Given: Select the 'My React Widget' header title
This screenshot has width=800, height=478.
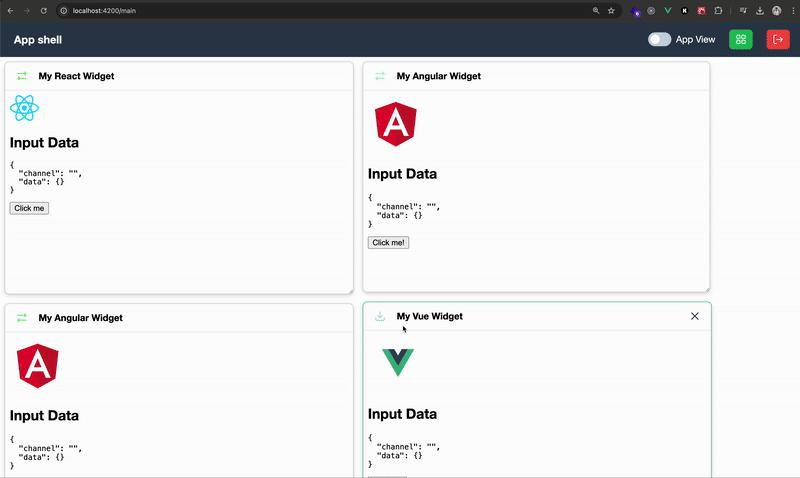Looking at the screenshot, I should (77, 76).
